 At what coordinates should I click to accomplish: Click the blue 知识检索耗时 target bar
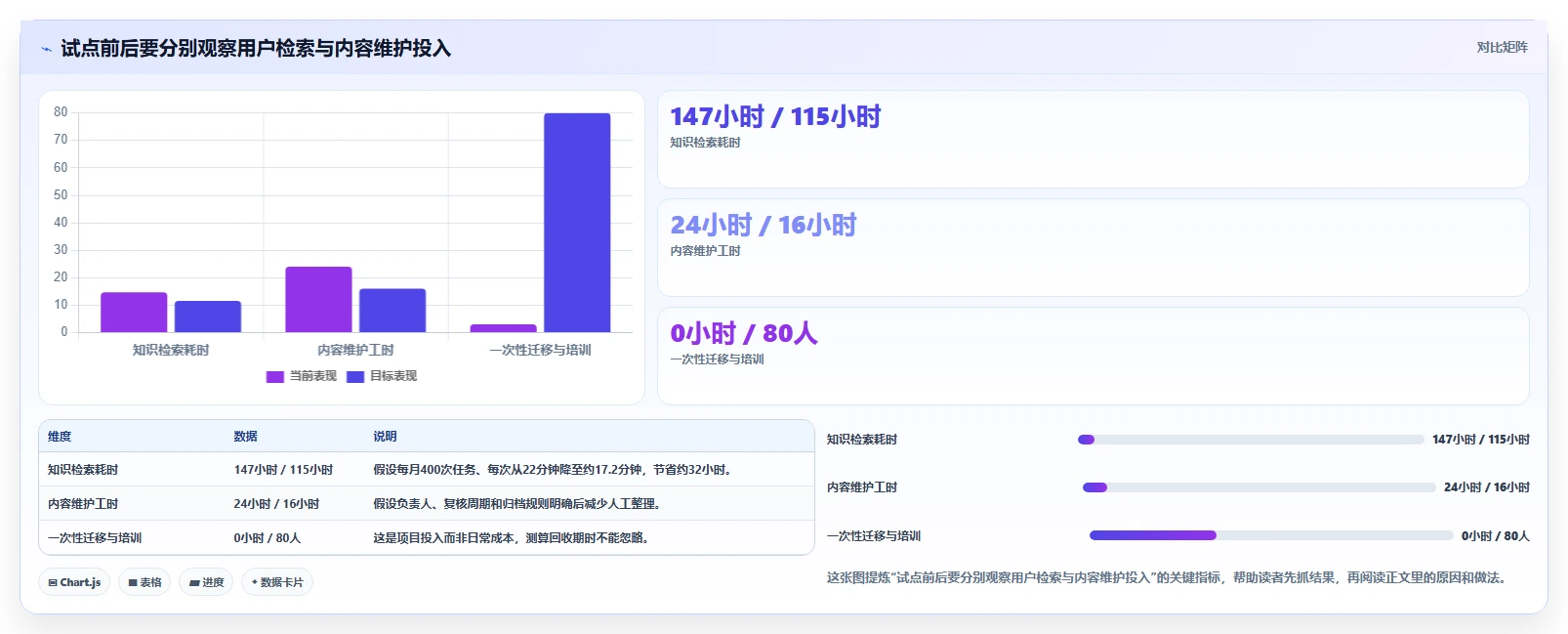click(x=208, y=317)
